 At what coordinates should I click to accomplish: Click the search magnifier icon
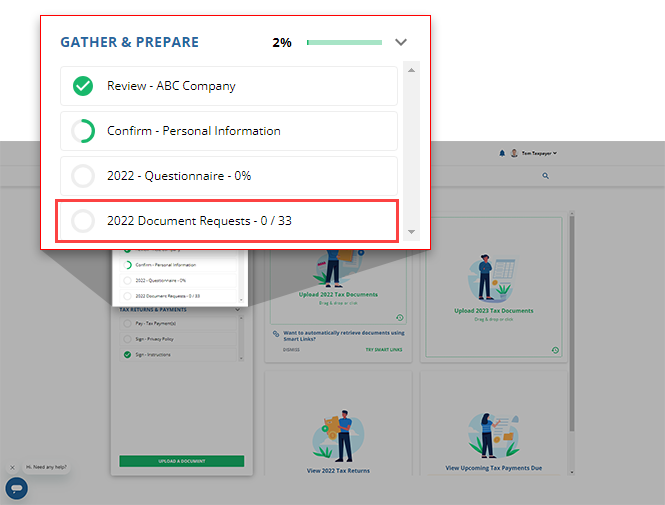click(x=545, y=176)
